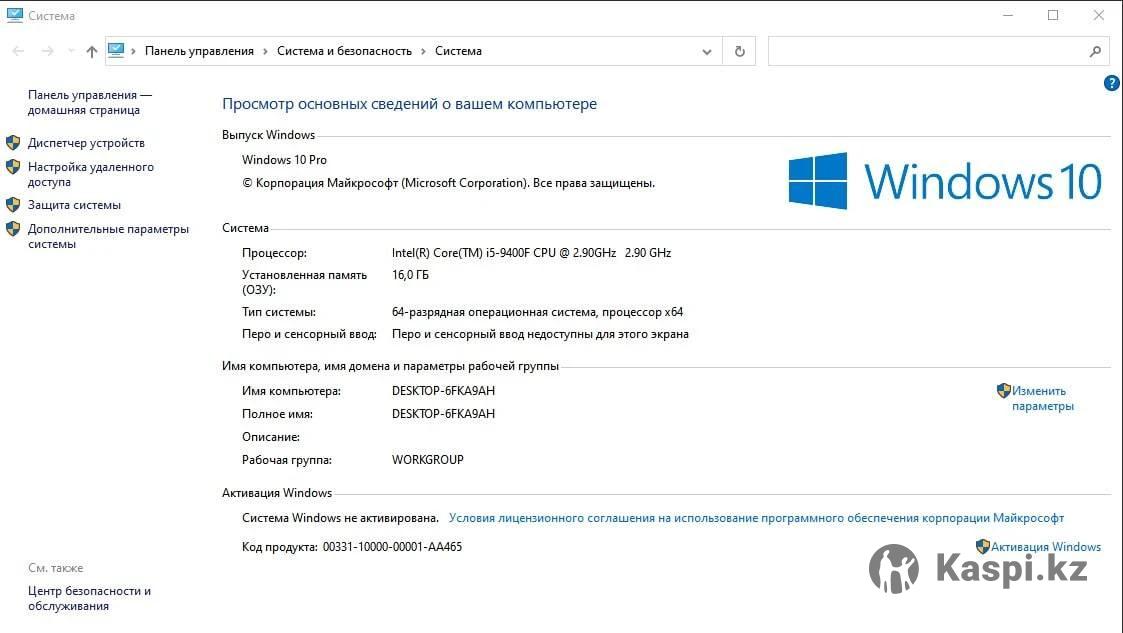1123x633 pixels.
Task: Open the blue Help question mark
Action: 1112,83
